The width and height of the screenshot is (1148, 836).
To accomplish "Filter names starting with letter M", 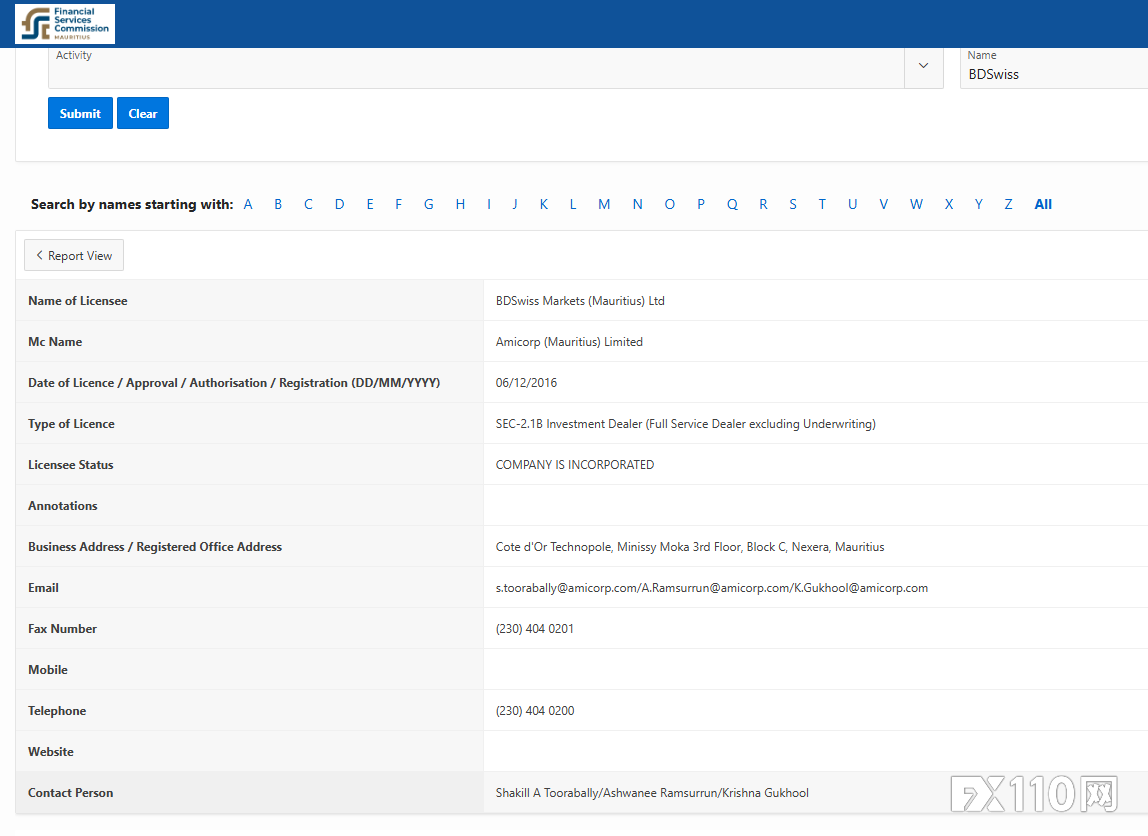I will (x=604, y=204).
